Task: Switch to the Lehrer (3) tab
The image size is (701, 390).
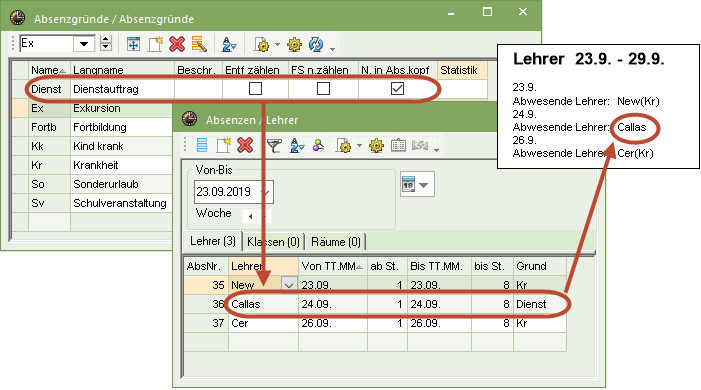Action: pos(212,242)
